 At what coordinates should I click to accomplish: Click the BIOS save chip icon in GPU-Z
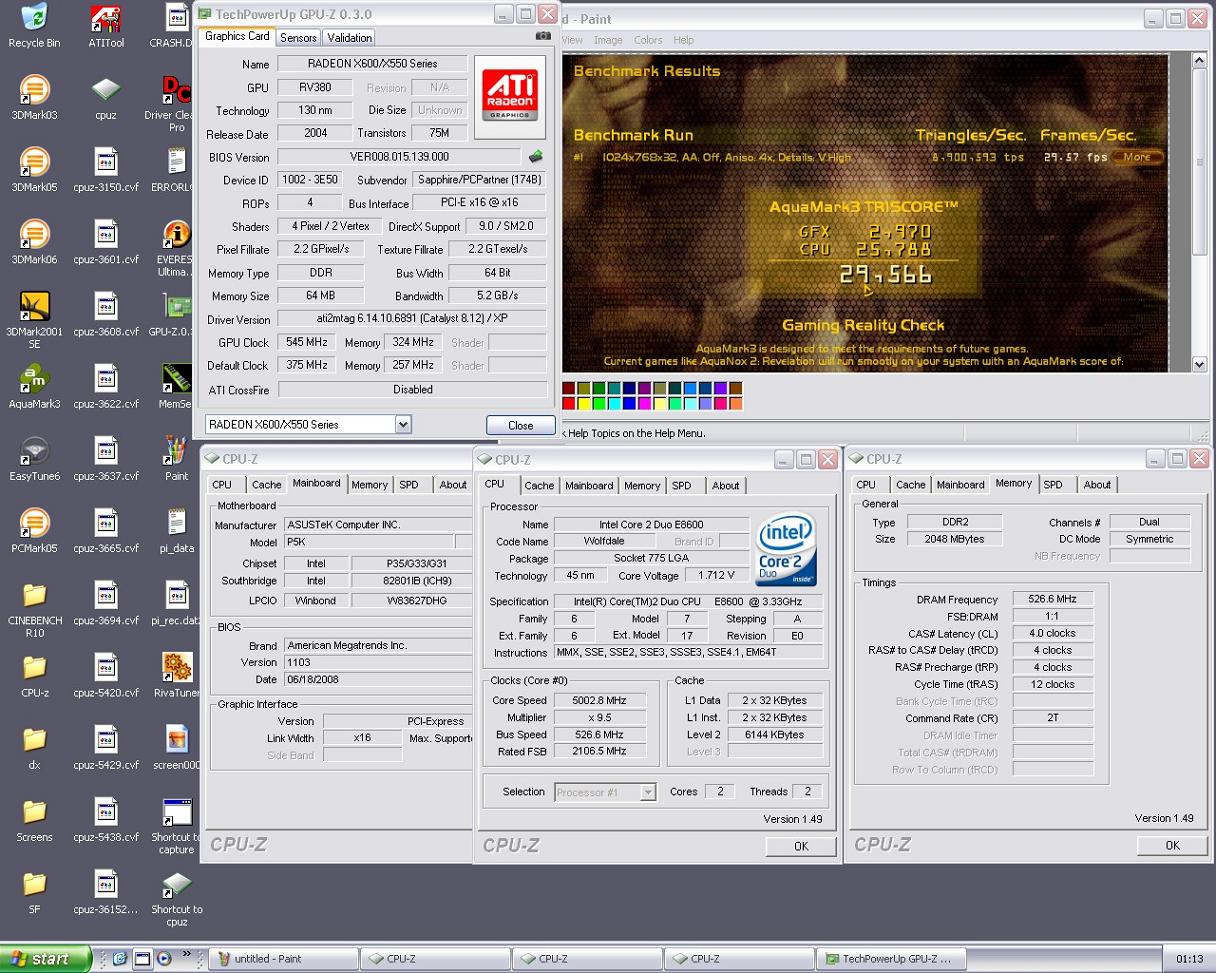(536, 156)
